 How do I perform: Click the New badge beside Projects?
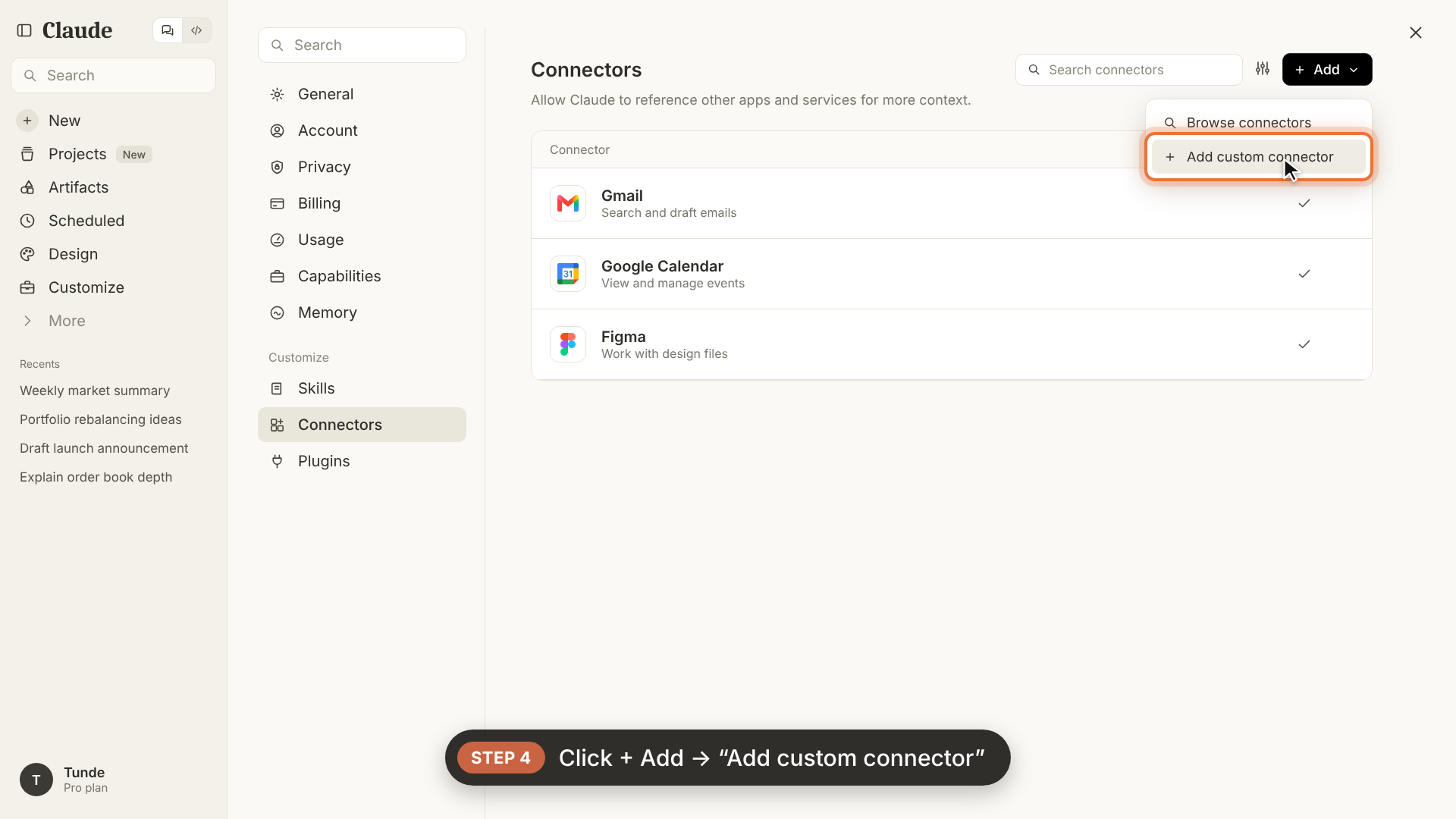tap(134, 155)
